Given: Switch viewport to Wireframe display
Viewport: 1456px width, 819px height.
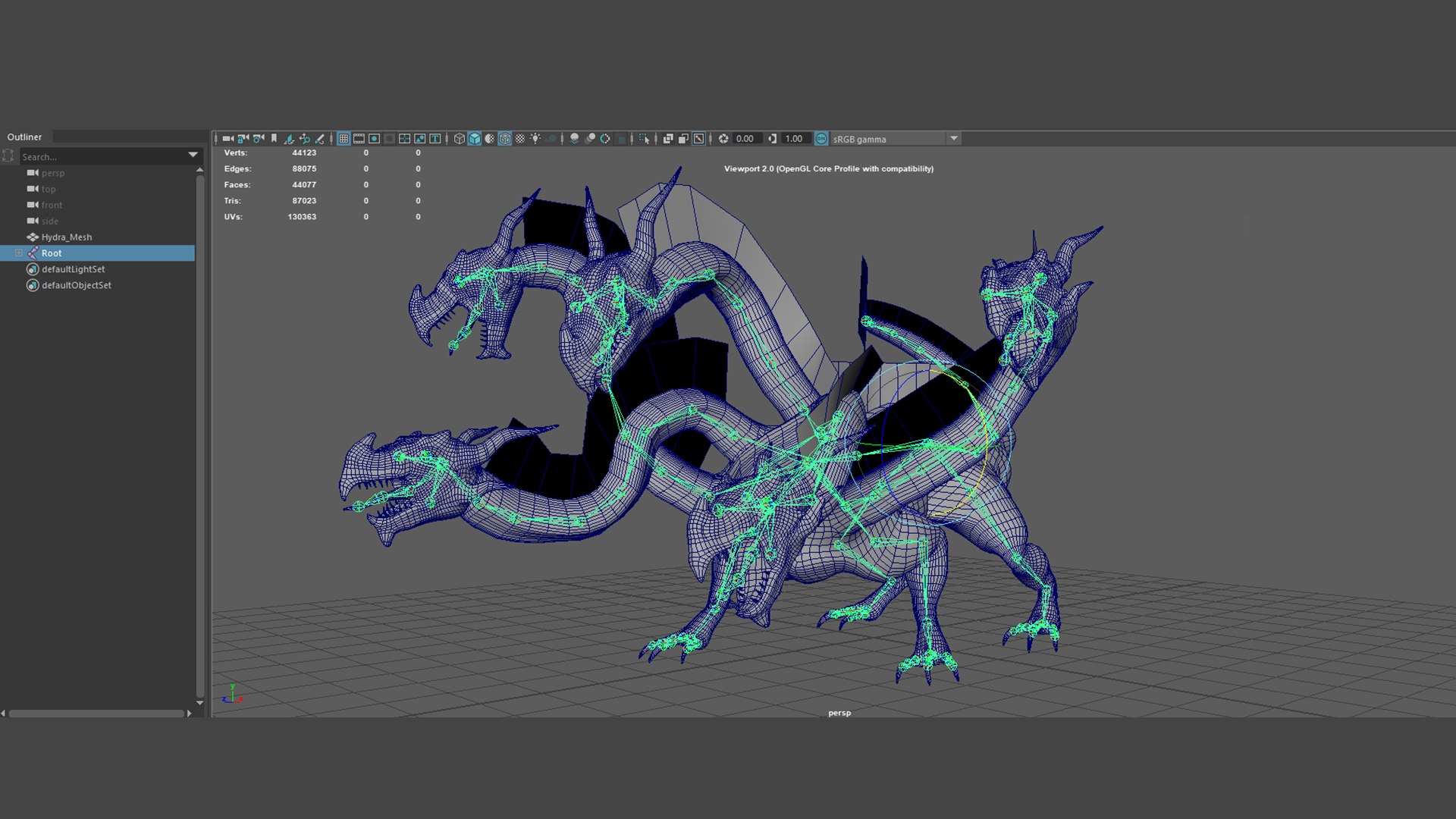Looking at the screenshot, I should (x=459, y=139).
